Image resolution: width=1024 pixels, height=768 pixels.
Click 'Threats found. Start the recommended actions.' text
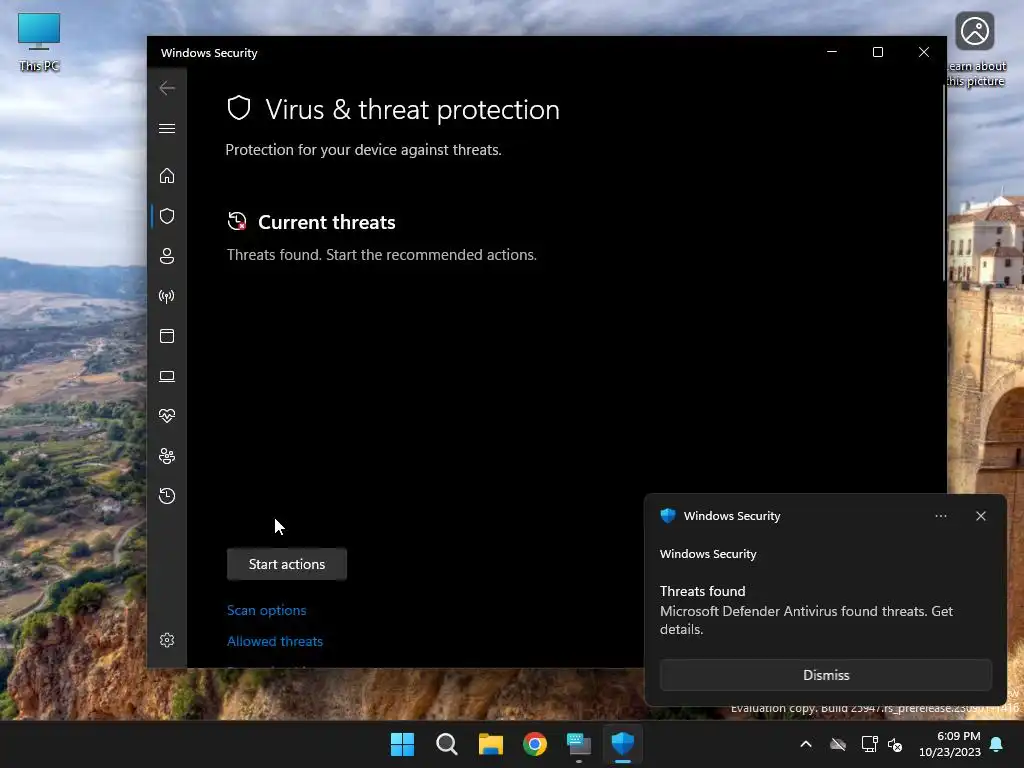pos(381,255)
